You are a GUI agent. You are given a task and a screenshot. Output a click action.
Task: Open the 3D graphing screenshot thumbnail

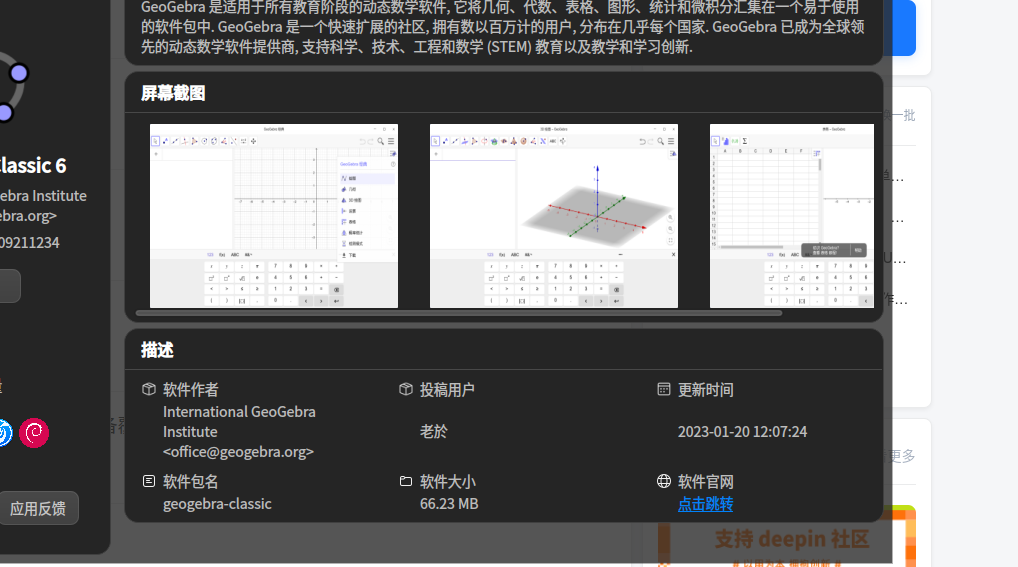pos(554,216)
